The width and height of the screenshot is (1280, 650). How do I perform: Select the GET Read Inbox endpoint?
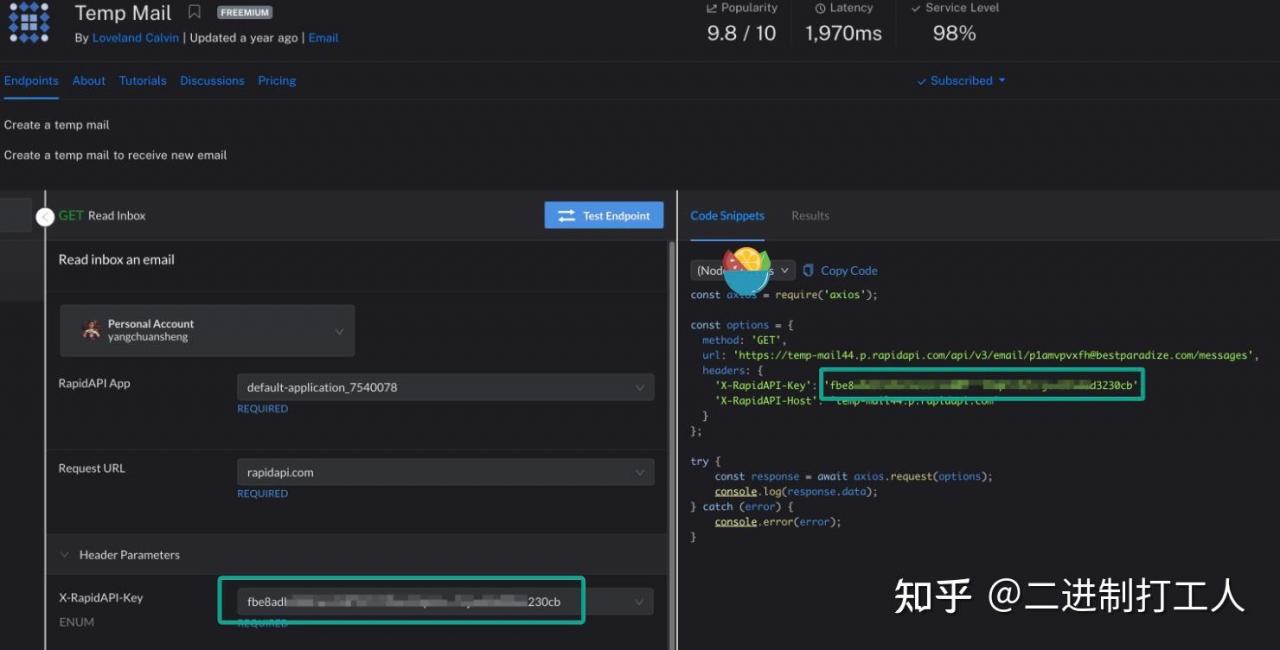point(102,216)
